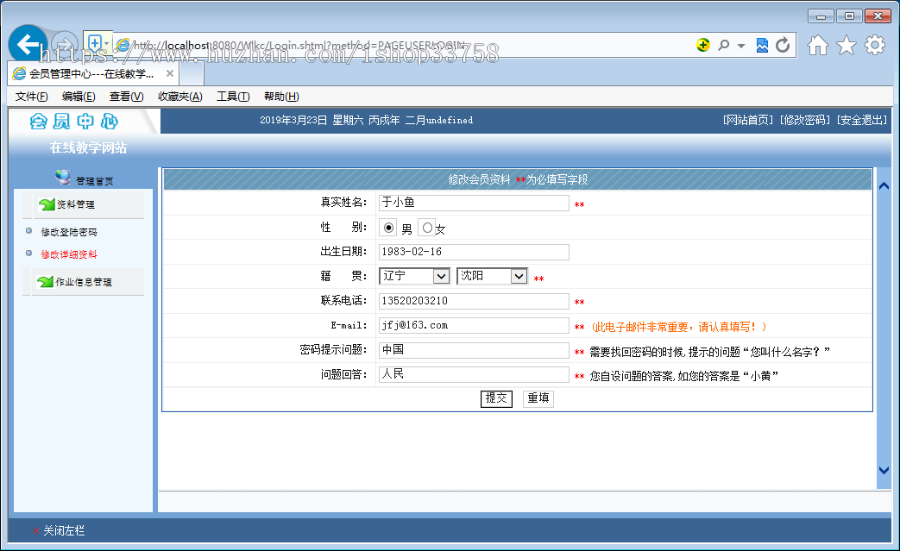Click the 会员中心 logo
Screen dimensions: 900x551
click(74, 121)
